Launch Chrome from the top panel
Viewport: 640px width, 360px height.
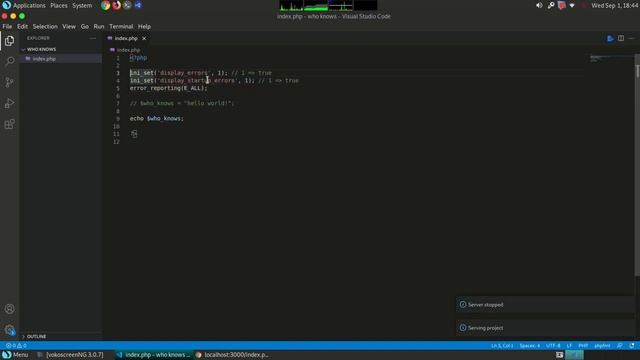106,5
